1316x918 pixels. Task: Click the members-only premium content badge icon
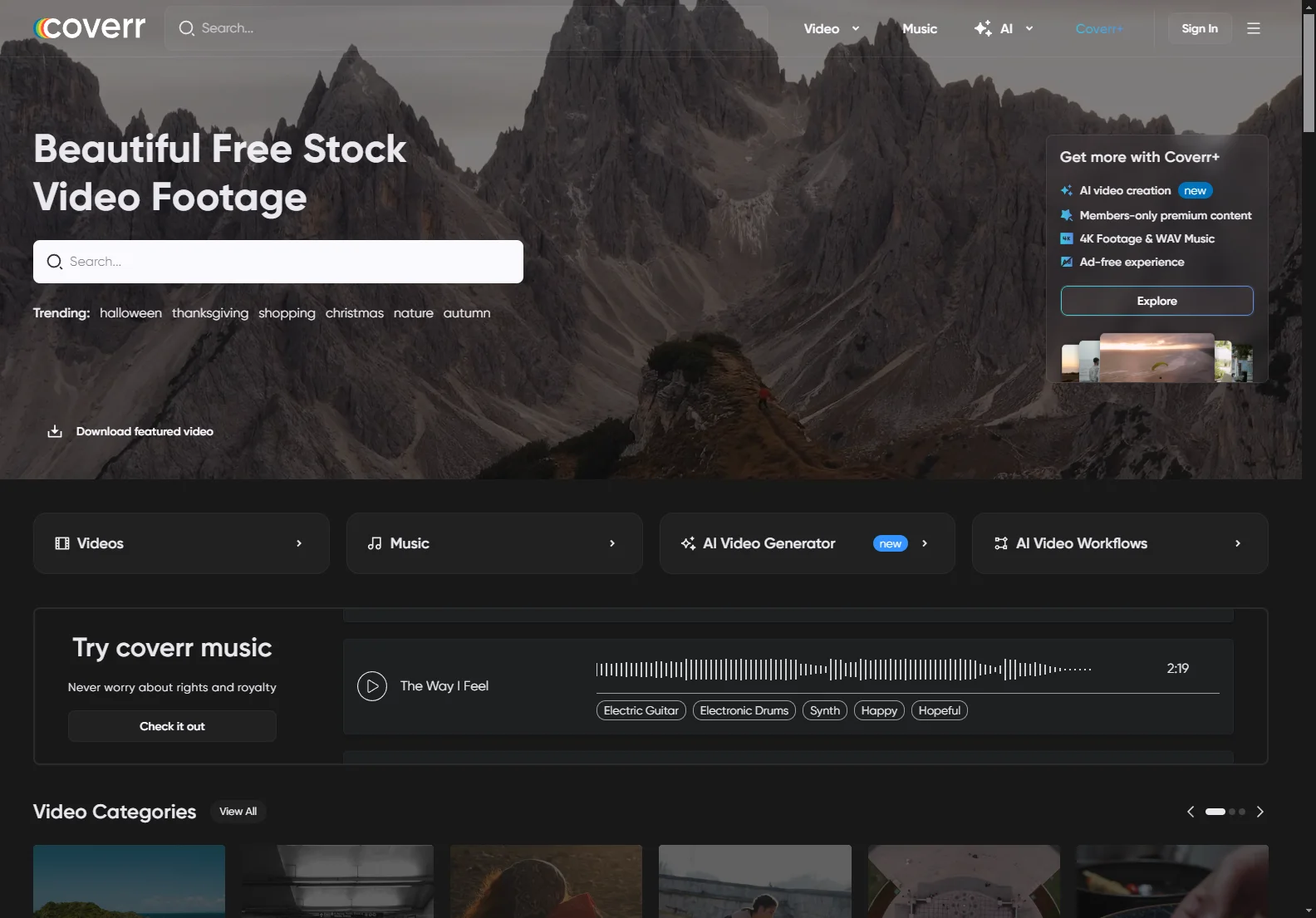pos(1067,215)
